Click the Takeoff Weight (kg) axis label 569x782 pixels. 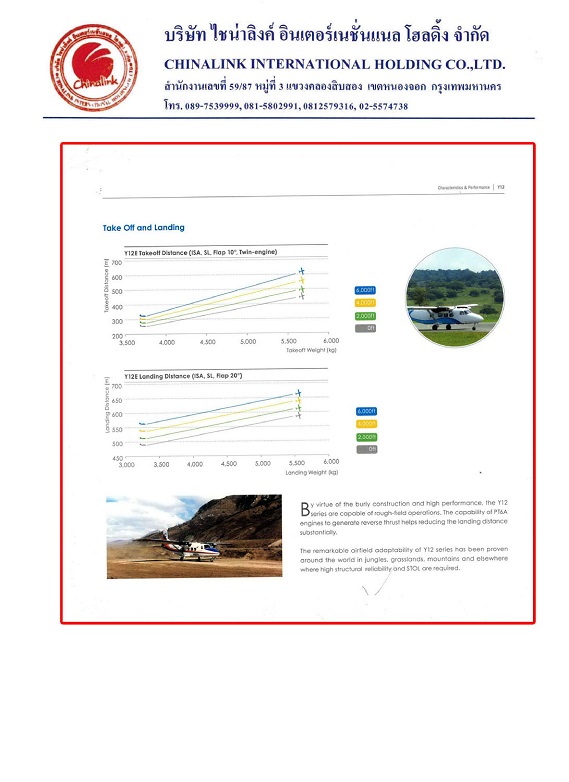[x=311, y=350]
